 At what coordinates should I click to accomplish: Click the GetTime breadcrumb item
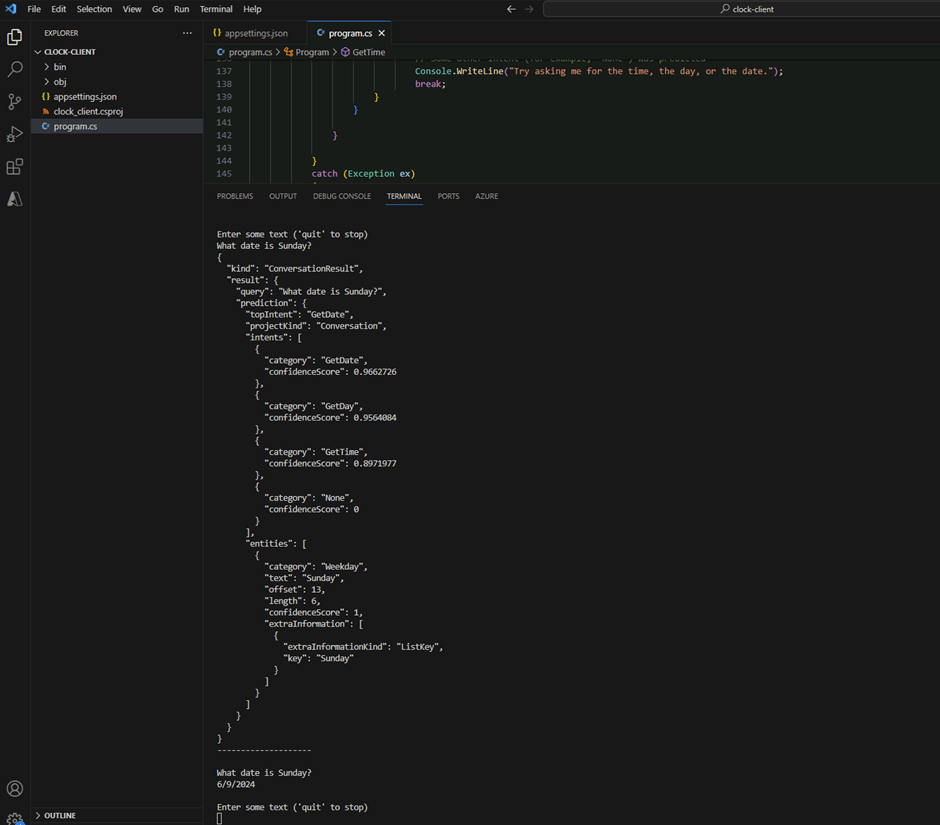coord(368,52)
